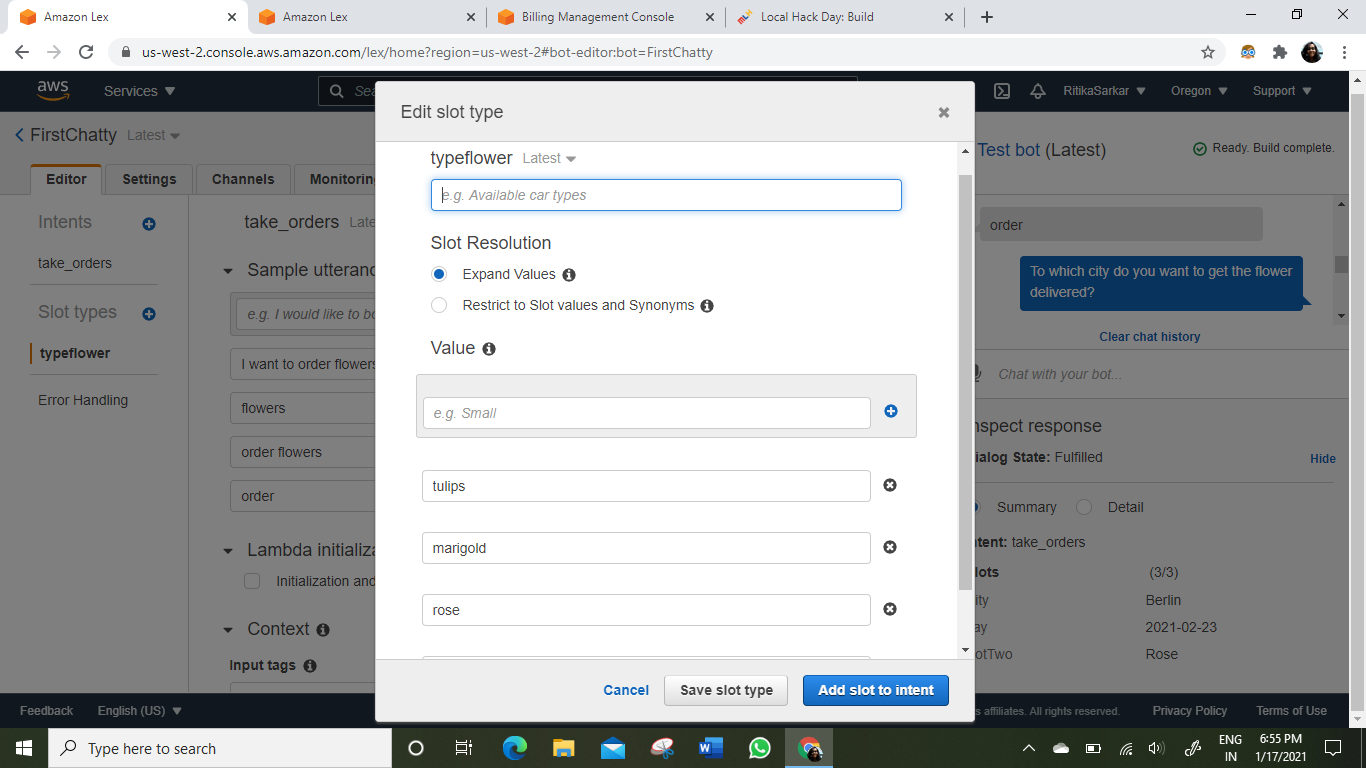Collapse Sample utterances section
This screenshot has width=1366, height=768.
(x=227, y=271)
